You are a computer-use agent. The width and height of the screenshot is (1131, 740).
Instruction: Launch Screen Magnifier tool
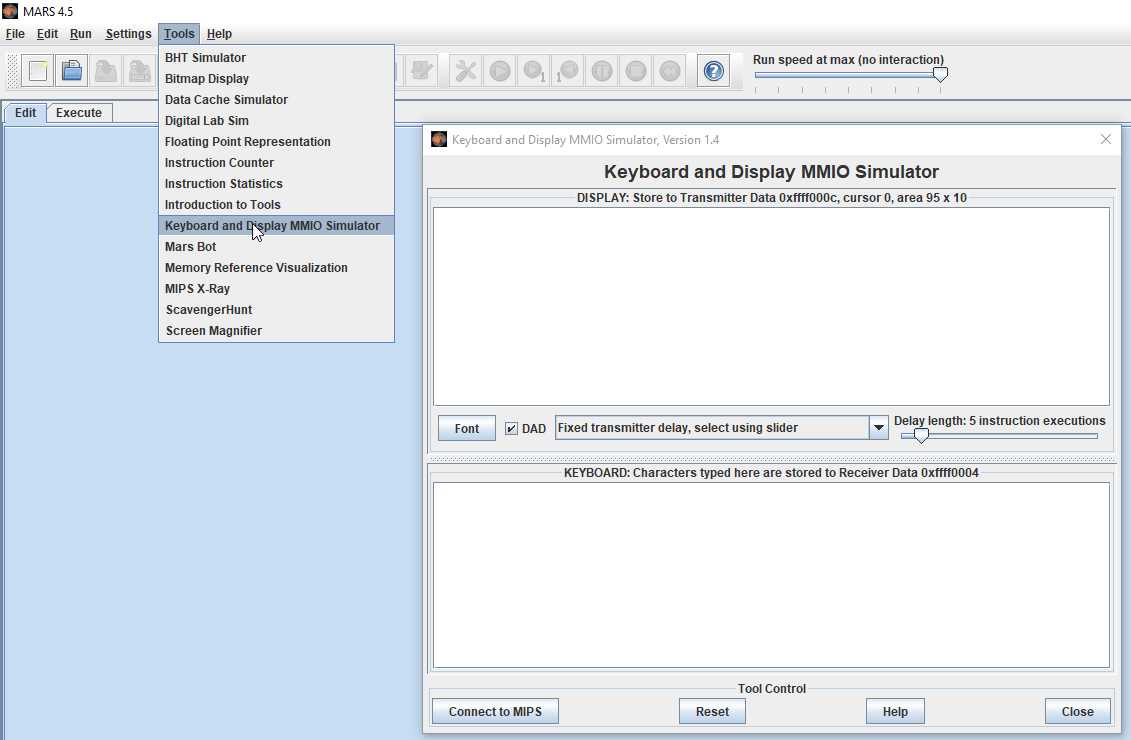pyautogui.click(x=276, y=330)
